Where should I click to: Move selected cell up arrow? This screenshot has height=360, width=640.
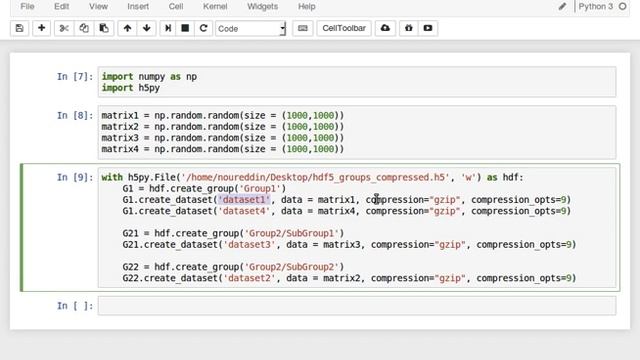(127, 28)
